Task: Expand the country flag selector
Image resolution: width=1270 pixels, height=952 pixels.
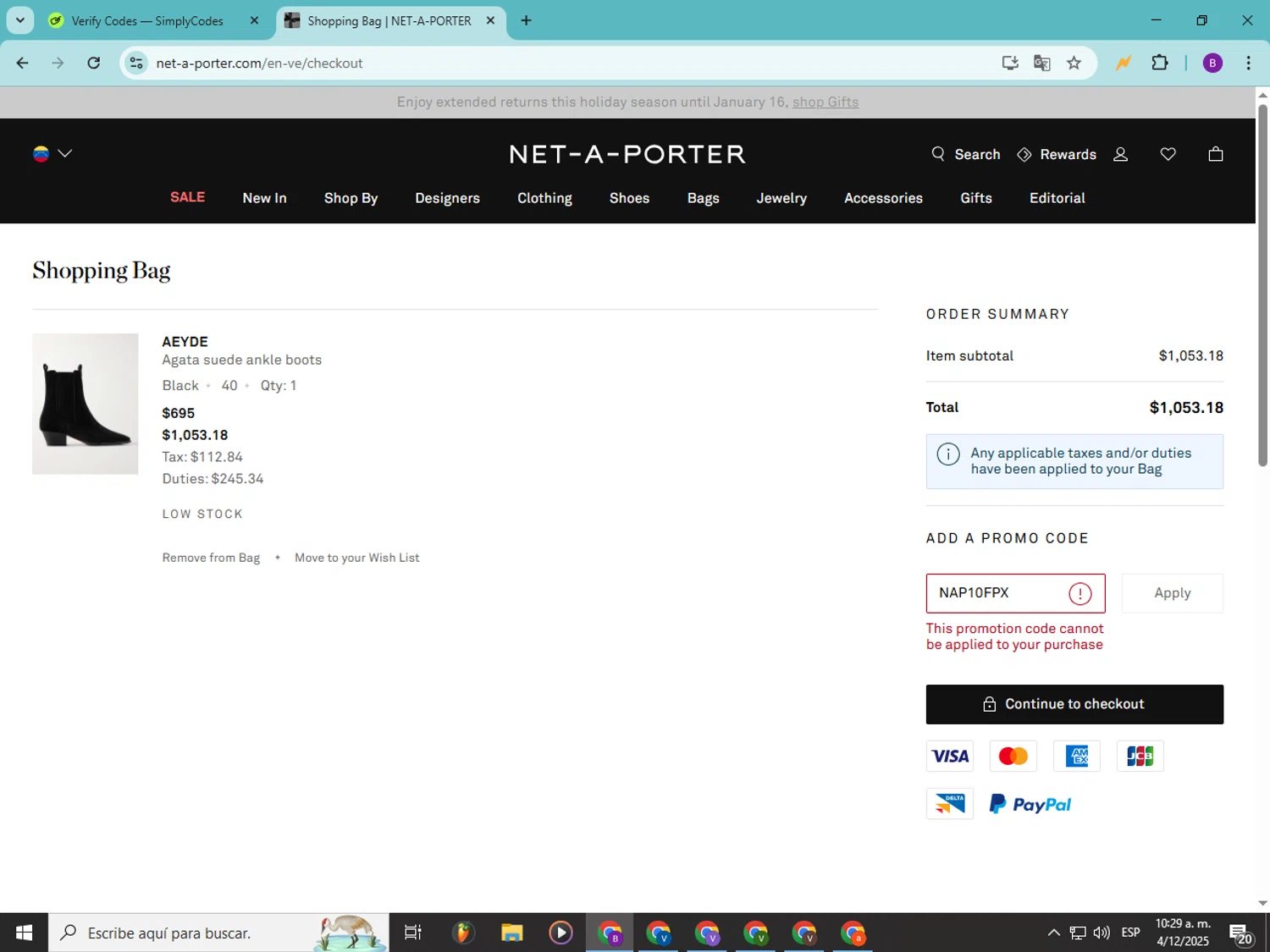Action: 52,153
